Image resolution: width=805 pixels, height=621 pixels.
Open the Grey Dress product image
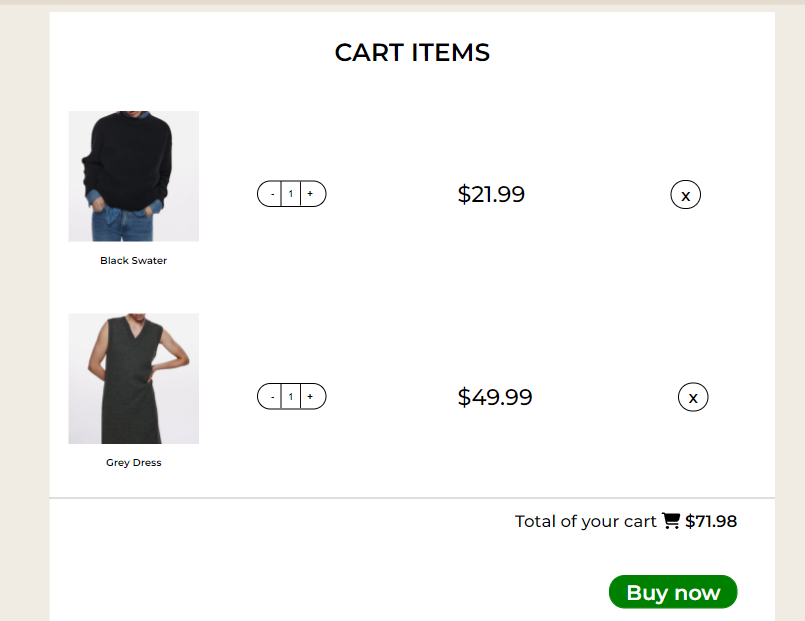click(x=133, y=378)
